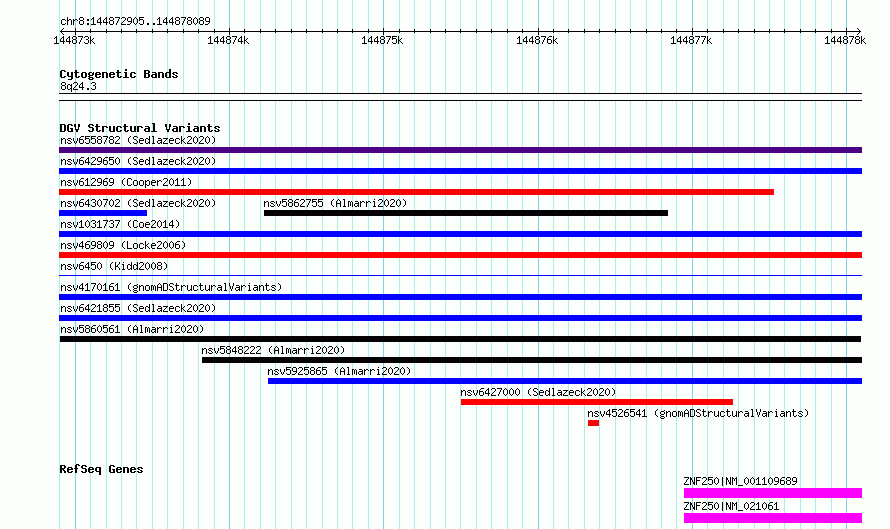Click the magenta ZNF250 NM_001109689 gene bar

773,493
